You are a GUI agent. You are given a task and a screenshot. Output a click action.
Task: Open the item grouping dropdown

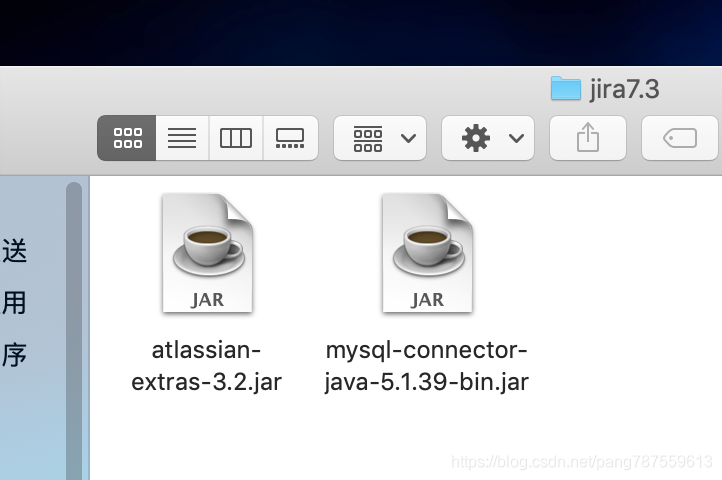coord(380,138)
